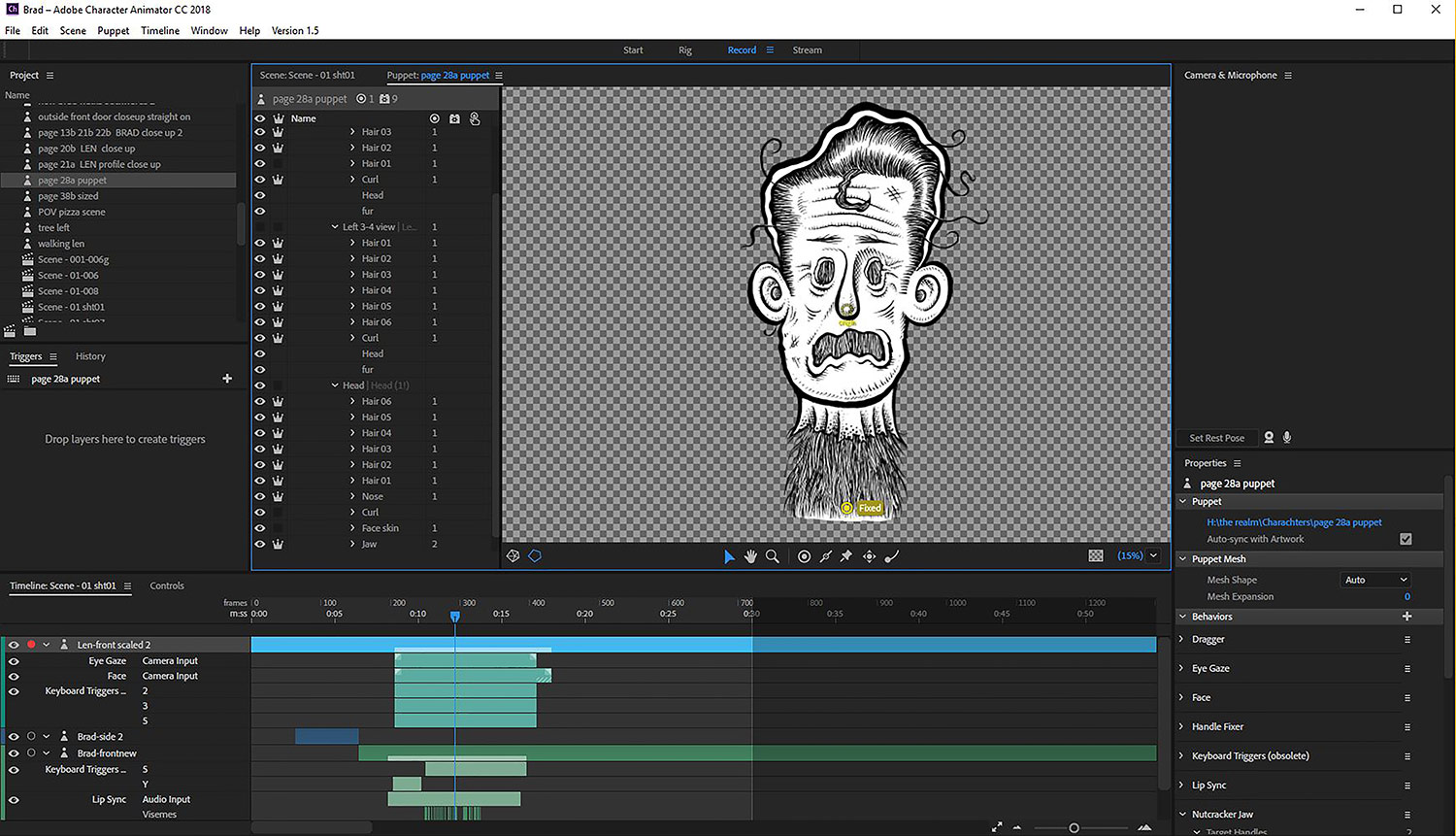Arm the Brad-side 2 track for recording

31,737
